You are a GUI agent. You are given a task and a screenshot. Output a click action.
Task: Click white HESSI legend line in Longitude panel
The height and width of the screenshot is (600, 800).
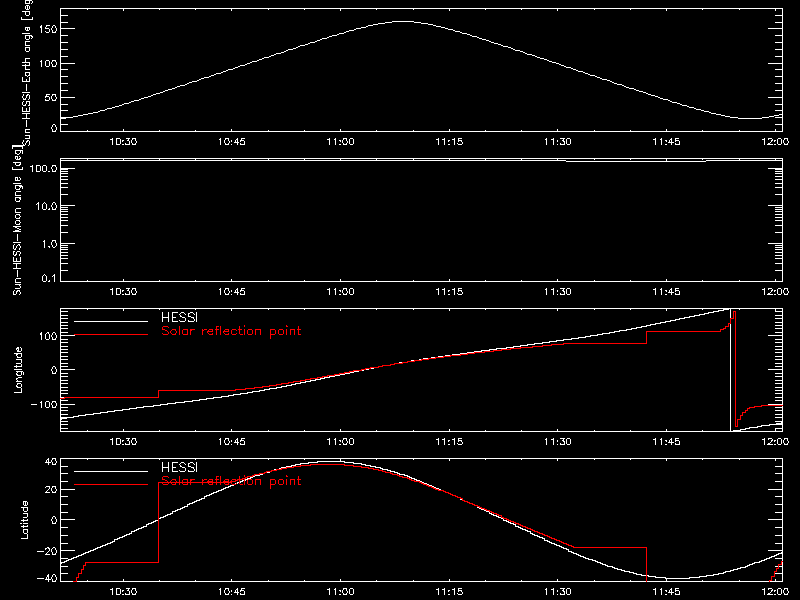click(x=111, y=321)
